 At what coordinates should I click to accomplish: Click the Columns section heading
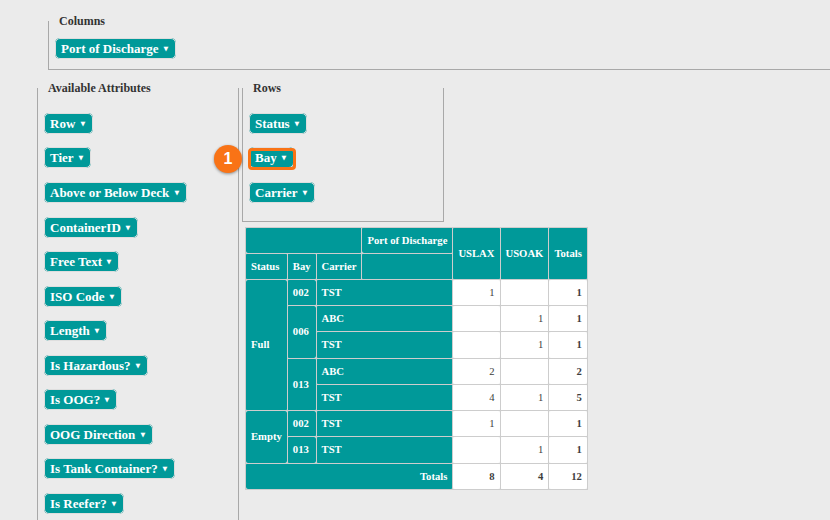[x=82, y=21]
